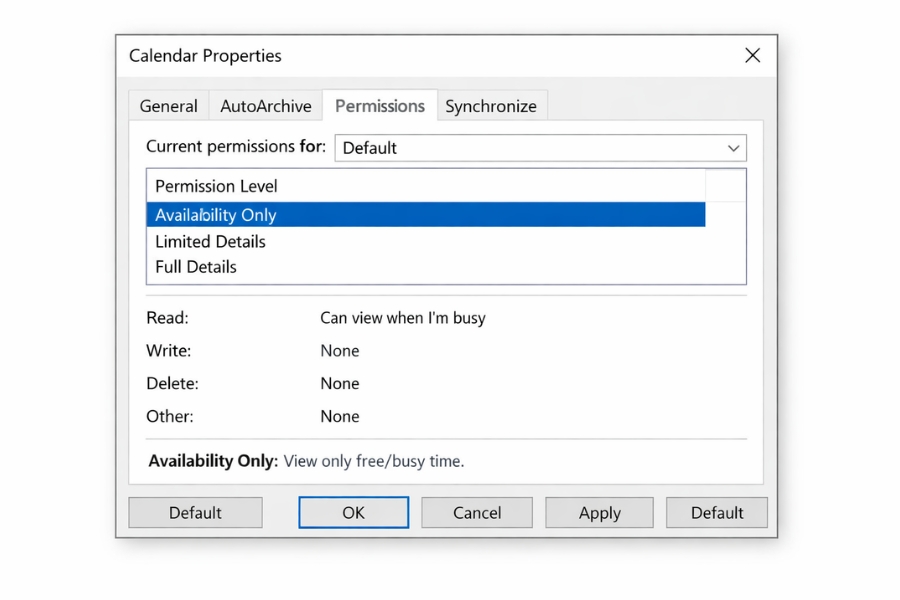The image size is (900, 600).
Task: Switch to the General tab
Action: pyautogui.click(x=168, y=106)
